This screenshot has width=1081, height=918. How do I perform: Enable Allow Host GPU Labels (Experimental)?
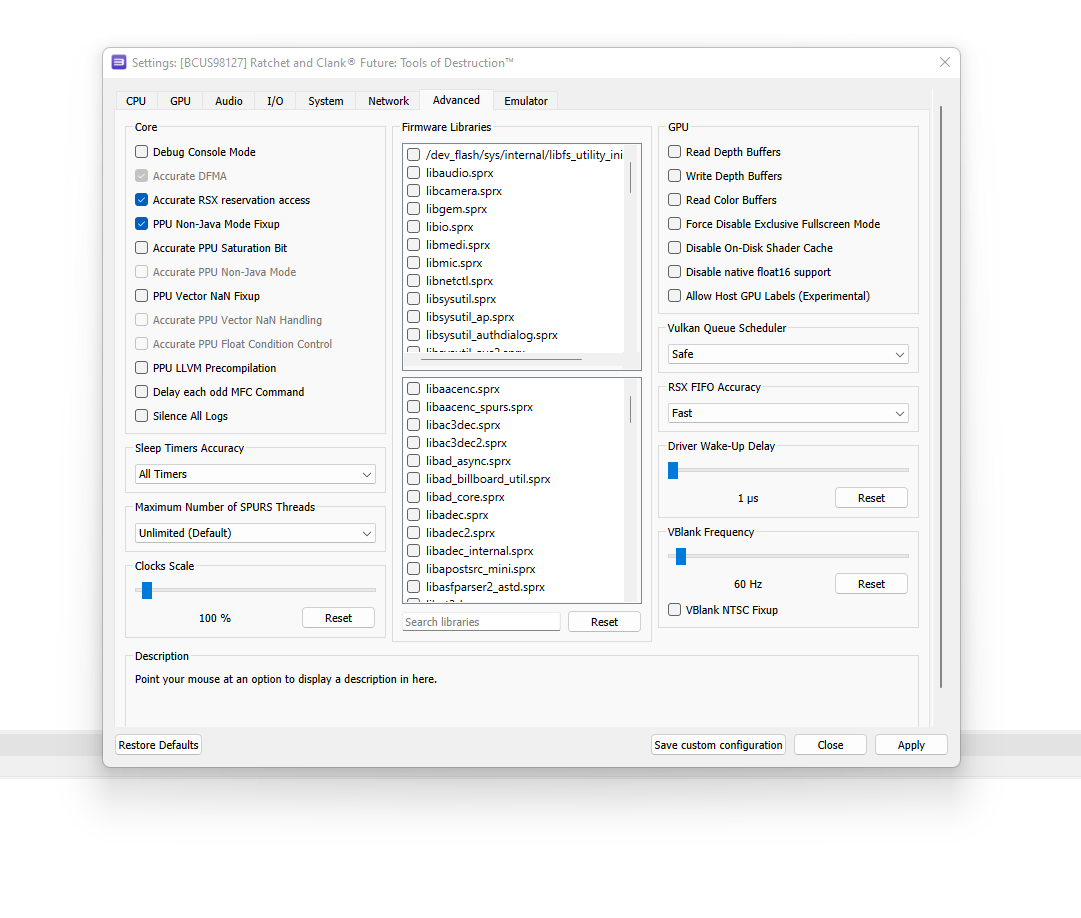coord(674,296)
